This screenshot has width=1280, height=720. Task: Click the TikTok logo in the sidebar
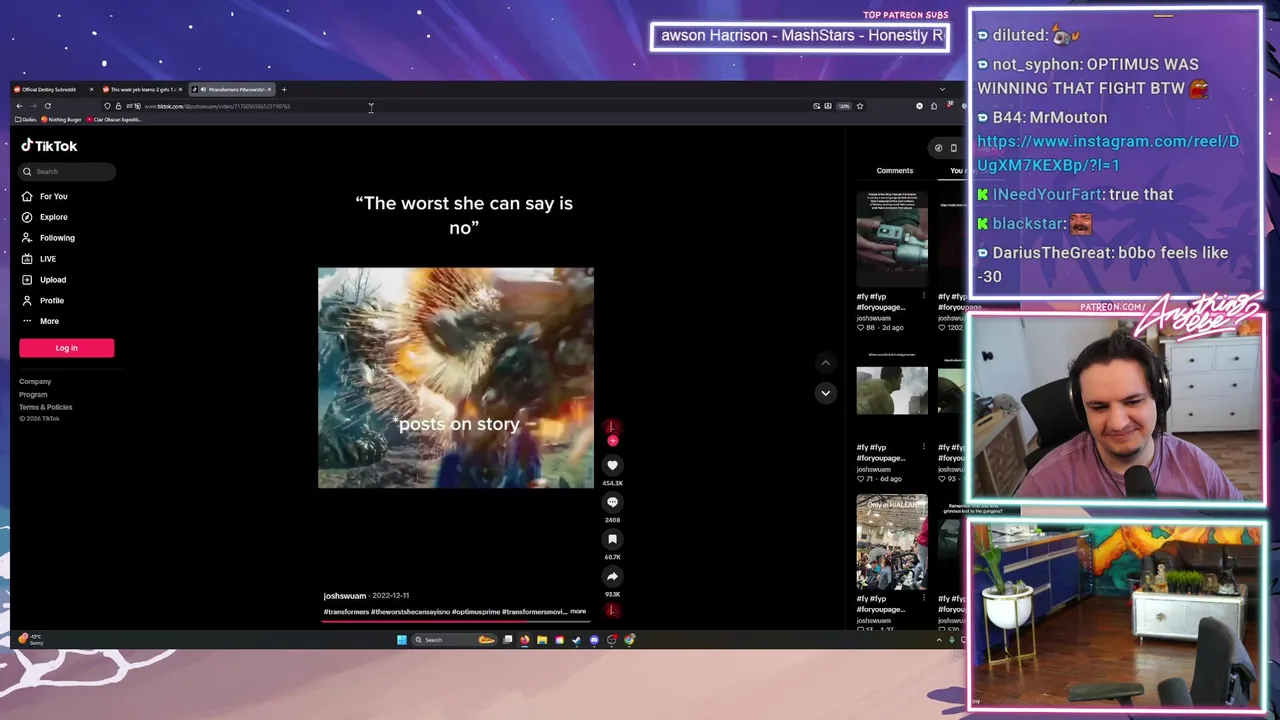coord(49,146)
